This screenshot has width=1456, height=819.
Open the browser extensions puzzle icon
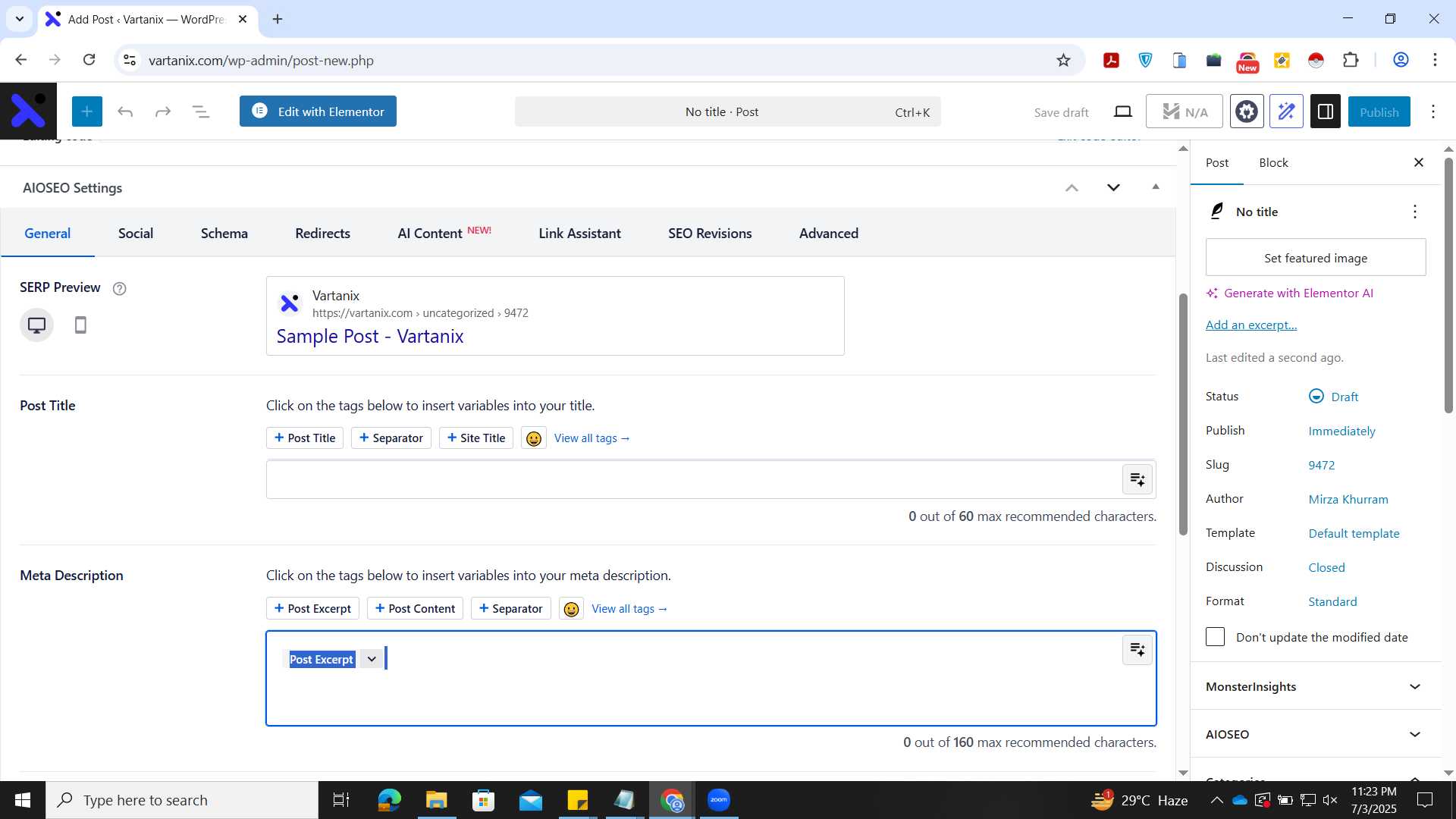click(1351, 60)
